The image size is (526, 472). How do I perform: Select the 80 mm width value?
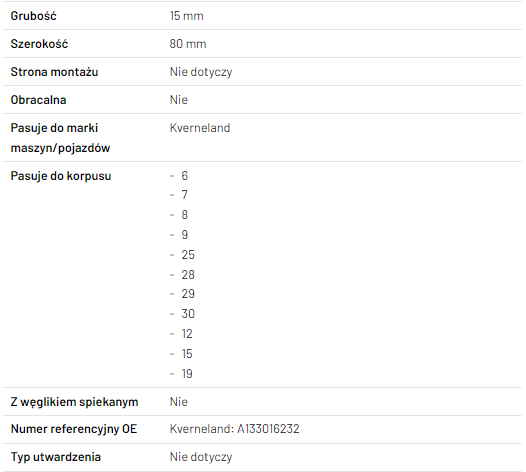tap(188, 44)
